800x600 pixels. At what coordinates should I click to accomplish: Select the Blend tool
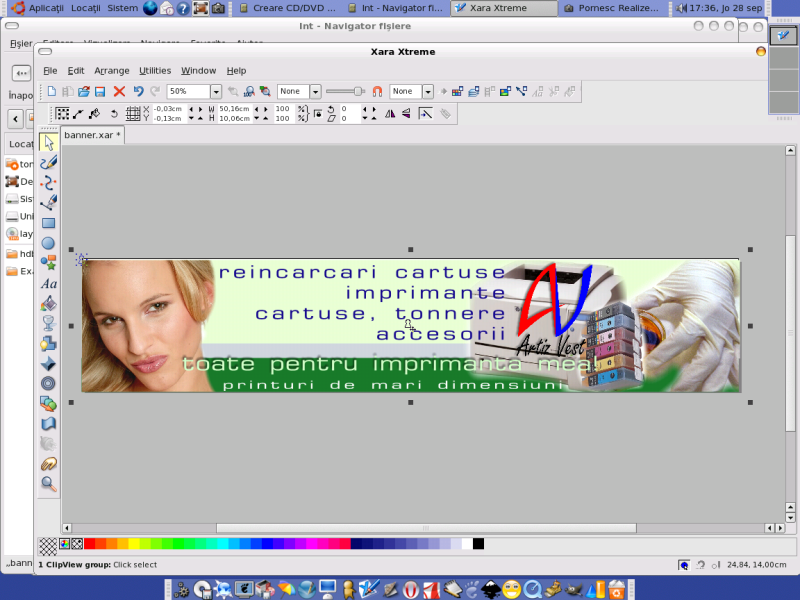(x=48, y=404)
